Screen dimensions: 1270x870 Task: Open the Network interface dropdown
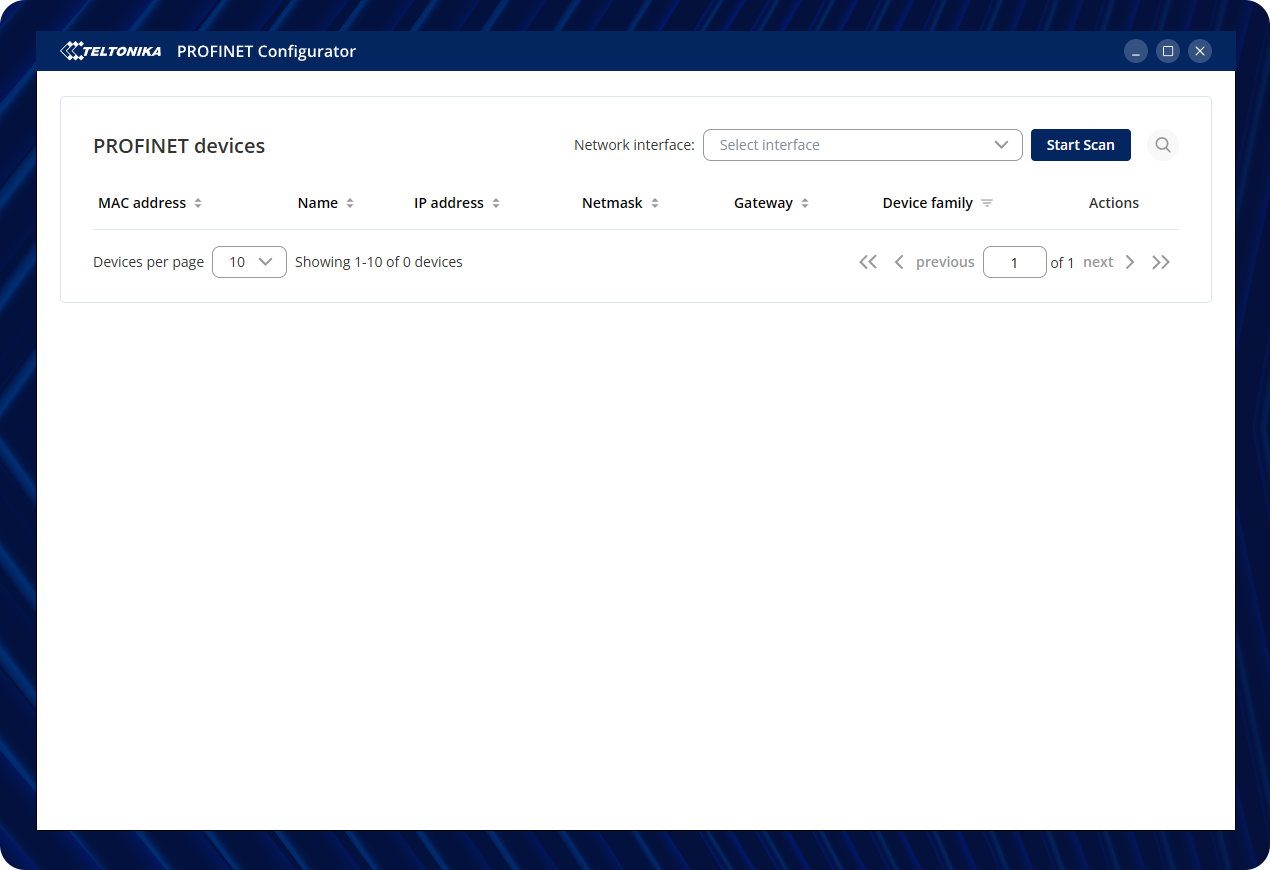[862, 145]
